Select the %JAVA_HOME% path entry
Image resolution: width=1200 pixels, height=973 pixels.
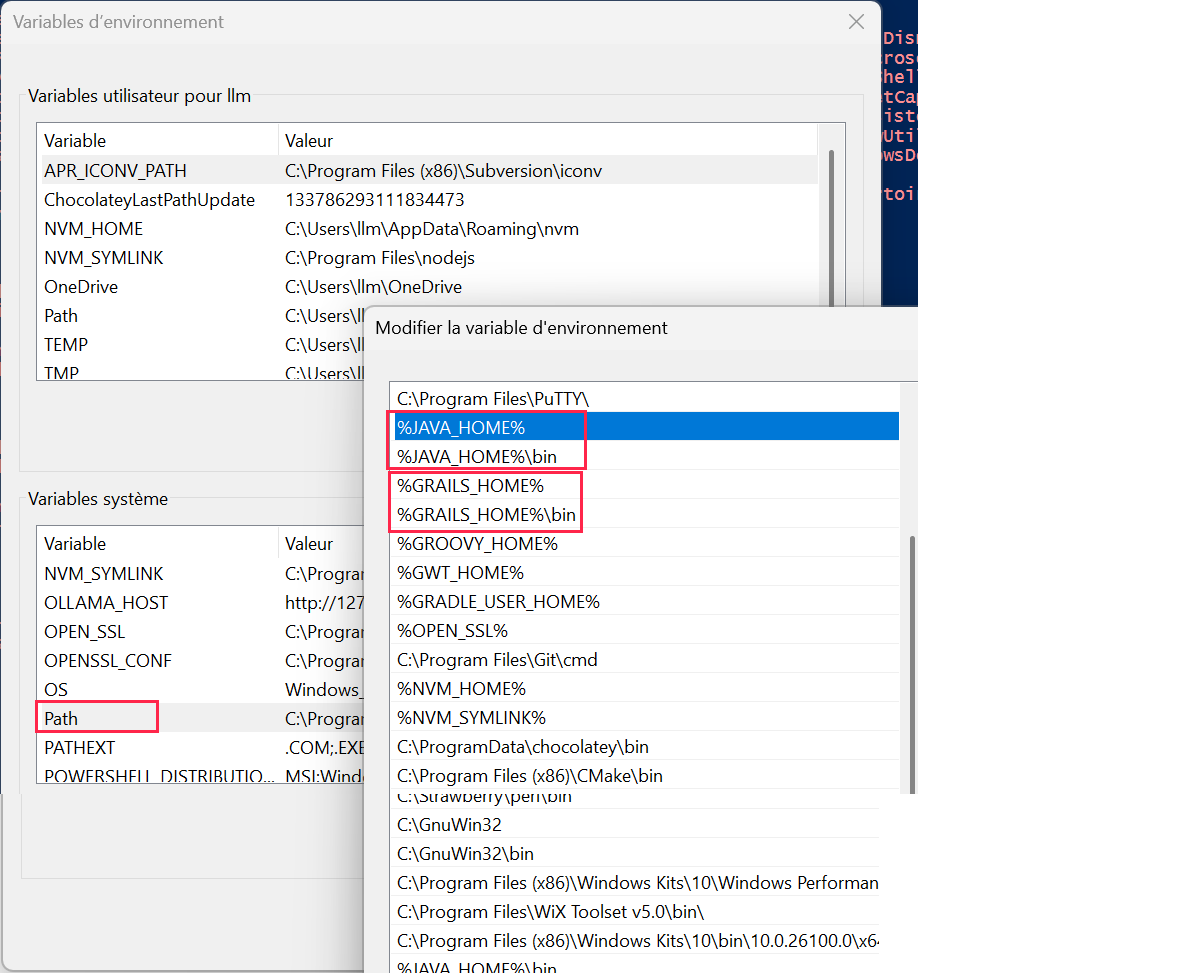[460, 428]
